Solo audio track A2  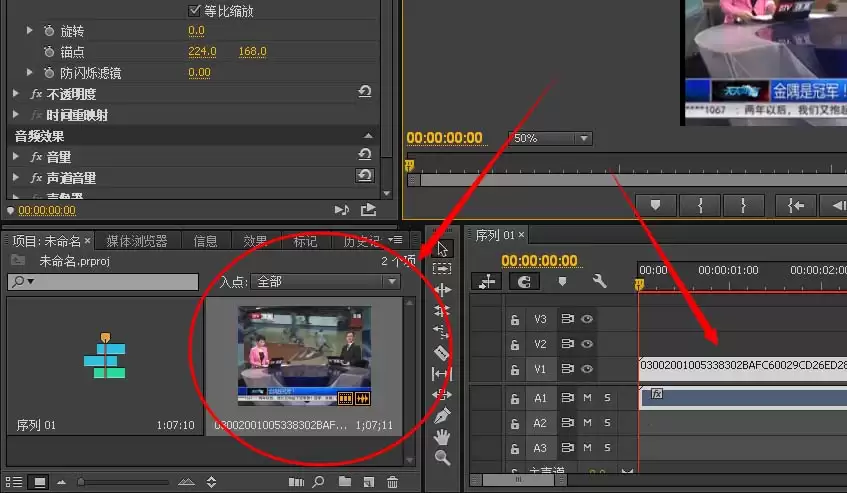(607, 423)
